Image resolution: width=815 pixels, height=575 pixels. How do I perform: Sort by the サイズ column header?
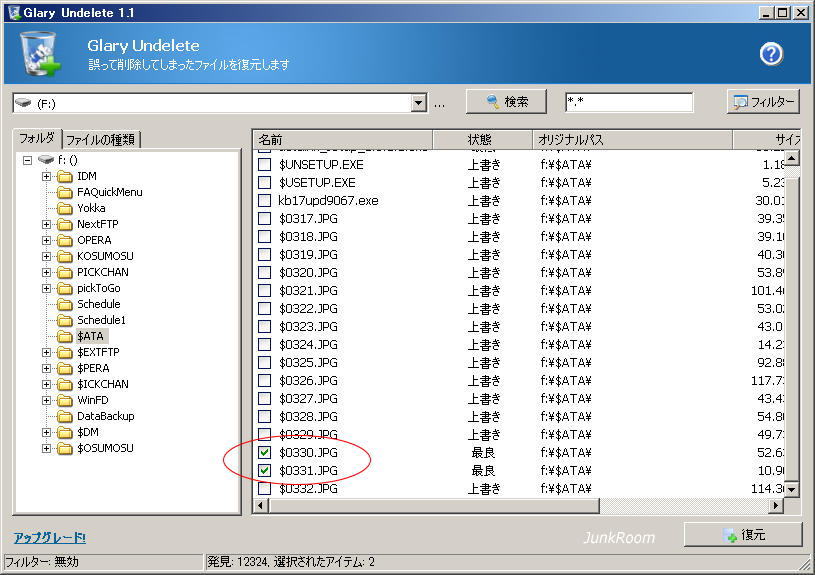(767, 139)
